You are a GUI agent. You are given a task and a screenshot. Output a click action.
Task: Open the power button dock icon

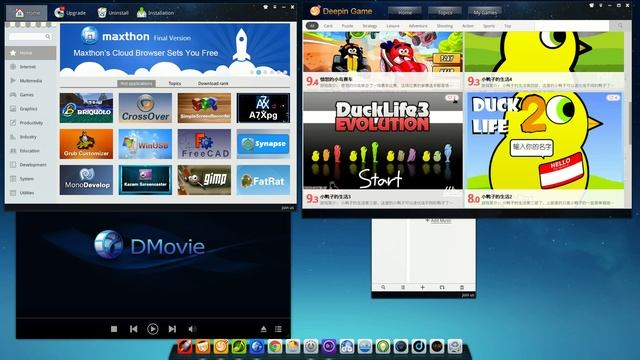pos(311,347)
